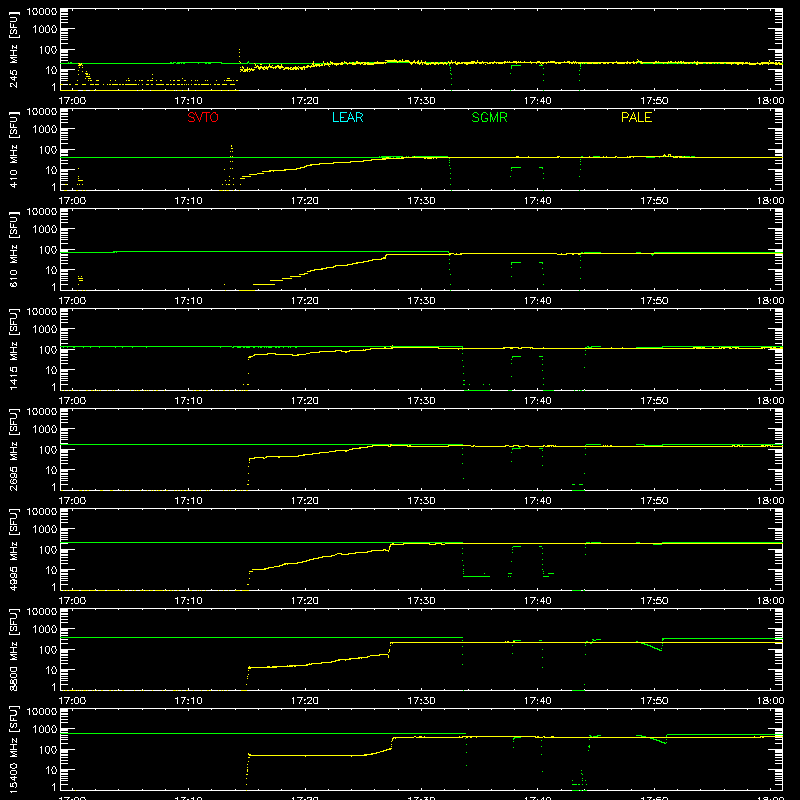Select the 4995 MHz [SFU] axis title
Viewport: 800px width, 800px height.
[x=13, y=549]
